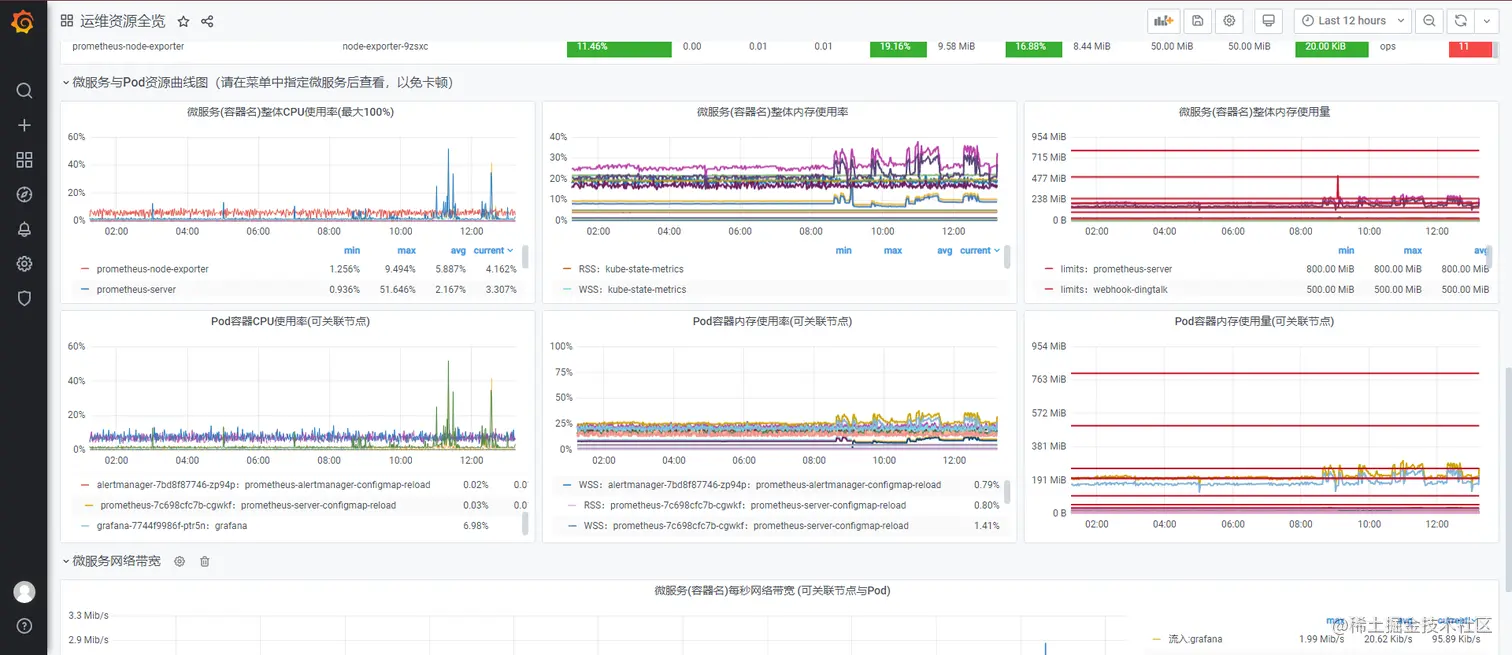The width and height of the screenshot is (1512, 655).
Task: Open 微服务(容器名)整体内存使用率 panel title menu
Action: pyautogui.click(x=772, y=112)
